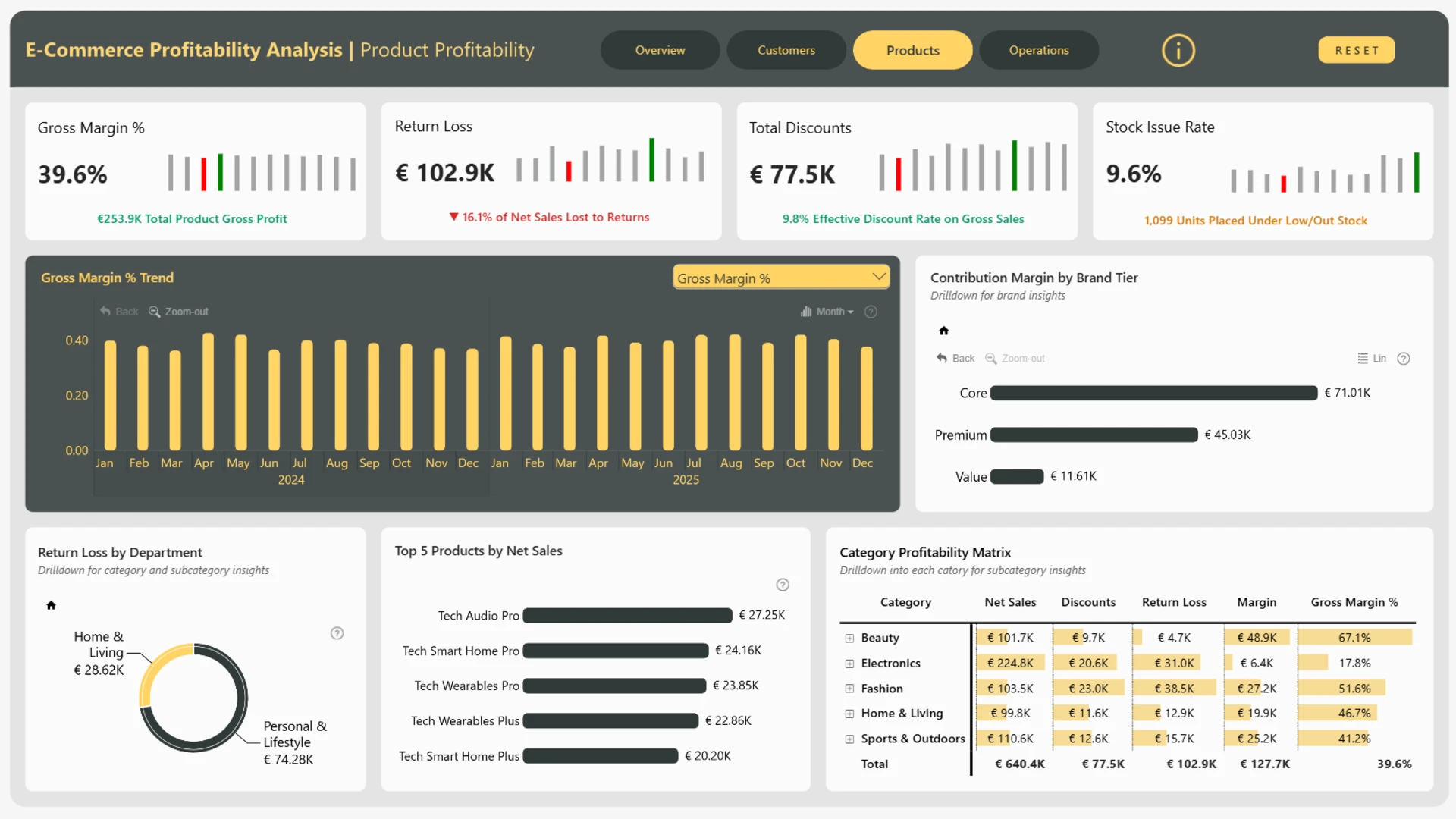Expand the Beauty category row
The height and width of the screenshot is (819, 1456).
point(849,639)
